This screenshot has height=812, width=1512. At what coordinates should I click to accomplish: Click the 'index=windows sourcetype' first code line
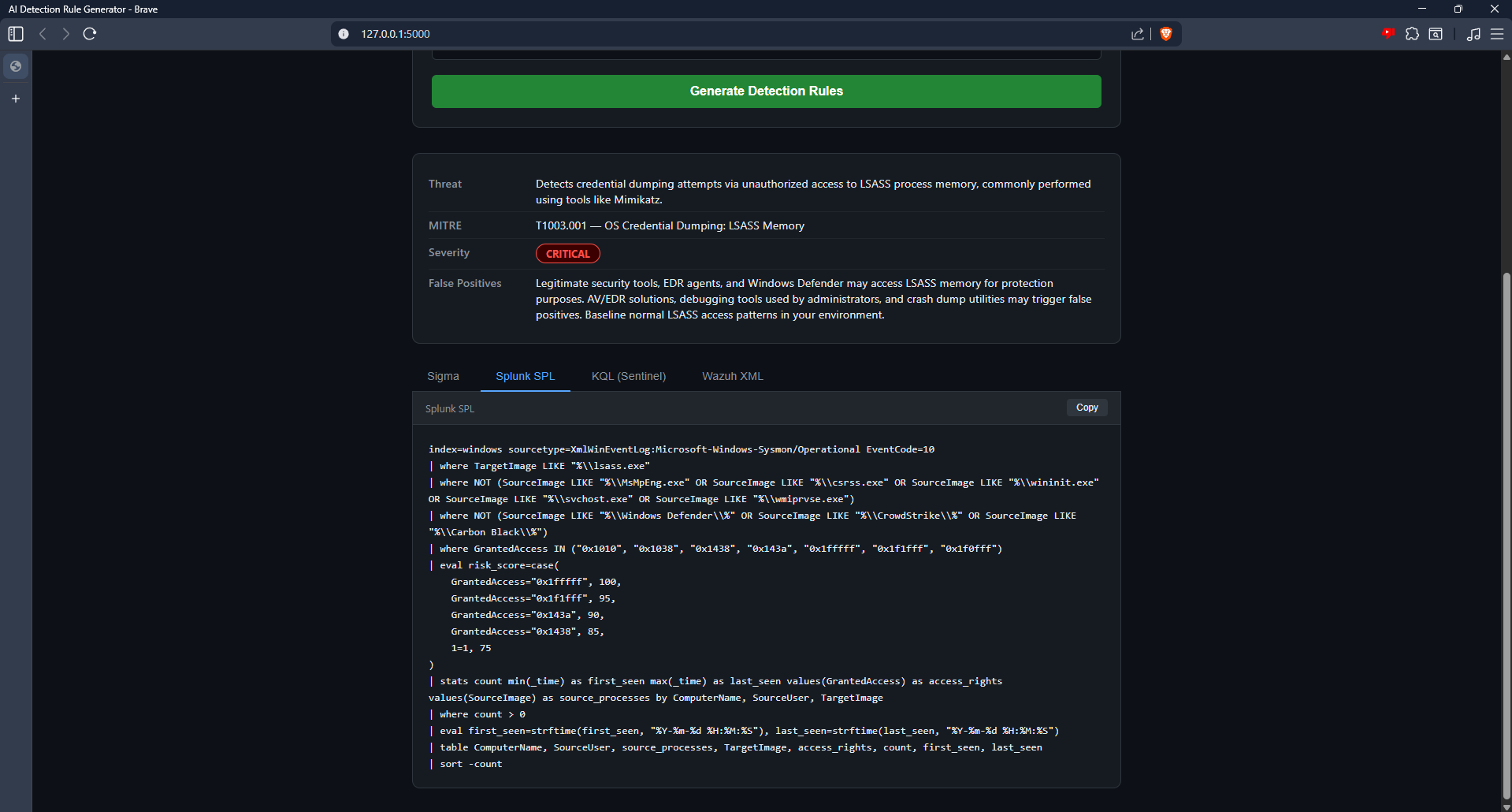[x=682, y=449]
